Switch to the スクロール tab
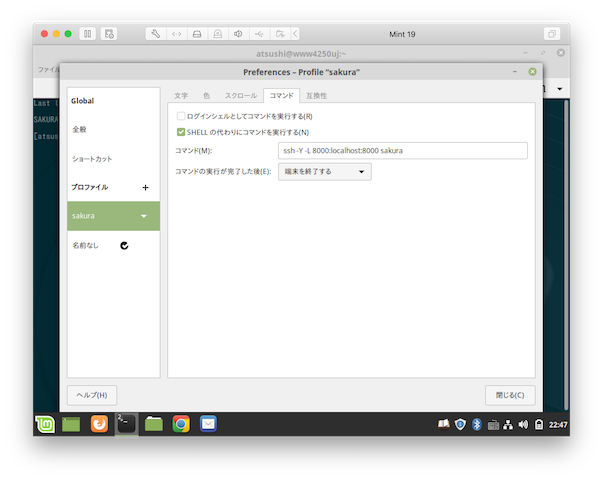This screenshot has height=480, width=603. 240,96
